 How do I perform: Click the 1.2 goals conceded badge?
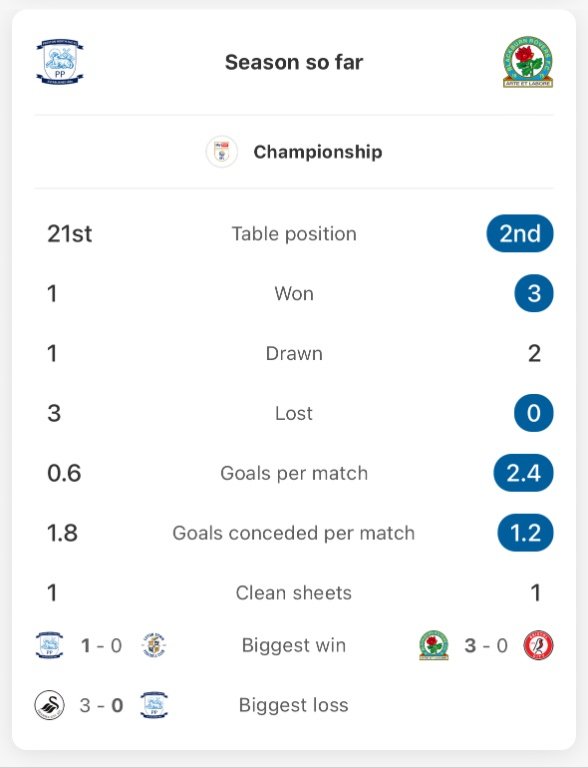[525, 533]
